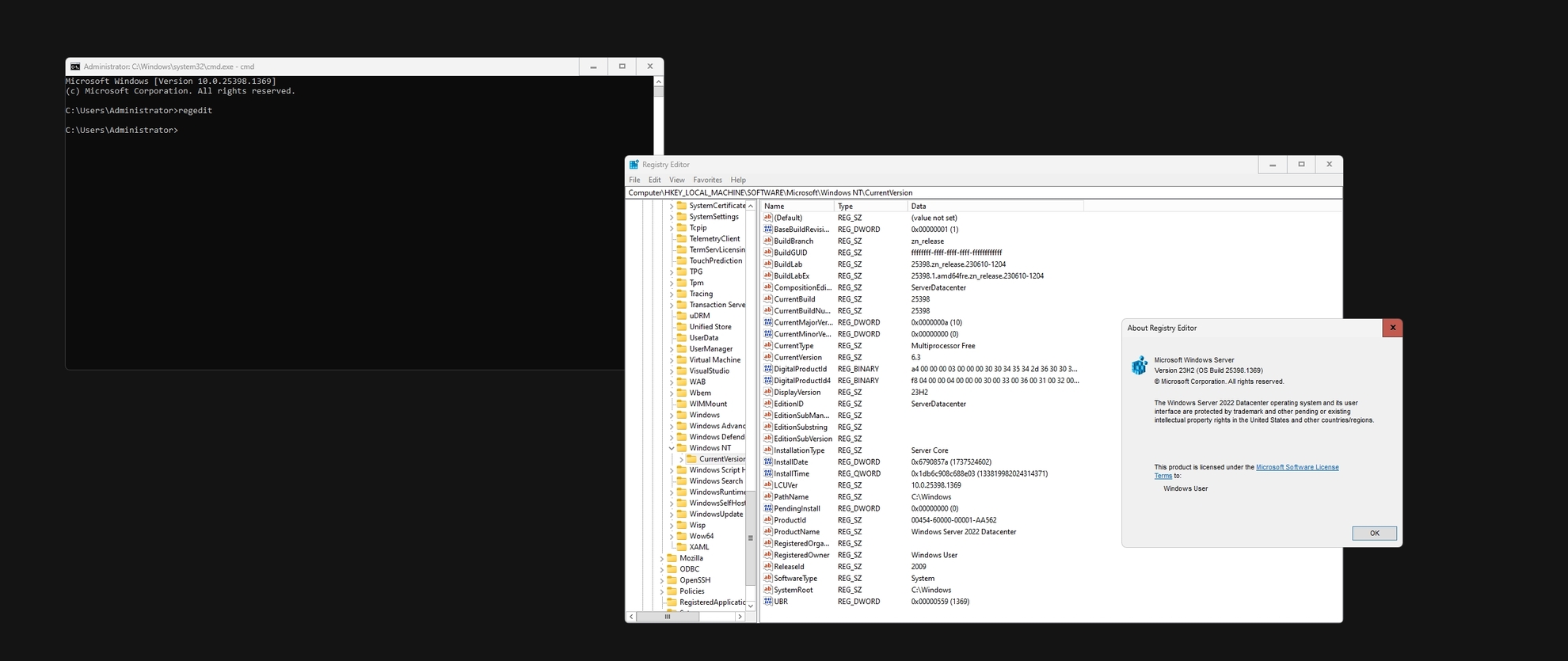Screen dimensions: 1568x661
Task: Select the DigitalProductId4 binary value icon
Action: coord(767,381)
